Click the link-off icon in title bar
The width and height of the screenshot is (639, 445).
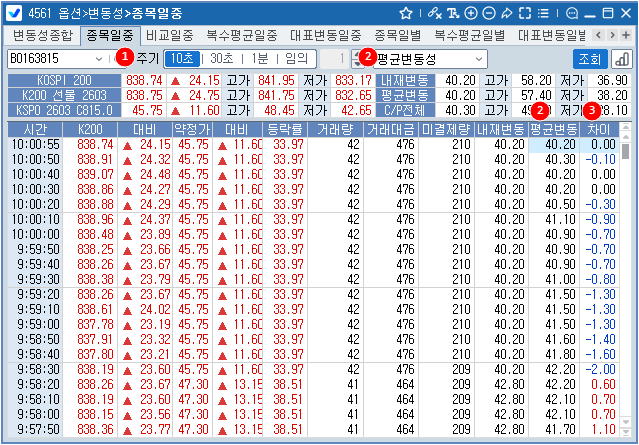pos(434,13)
